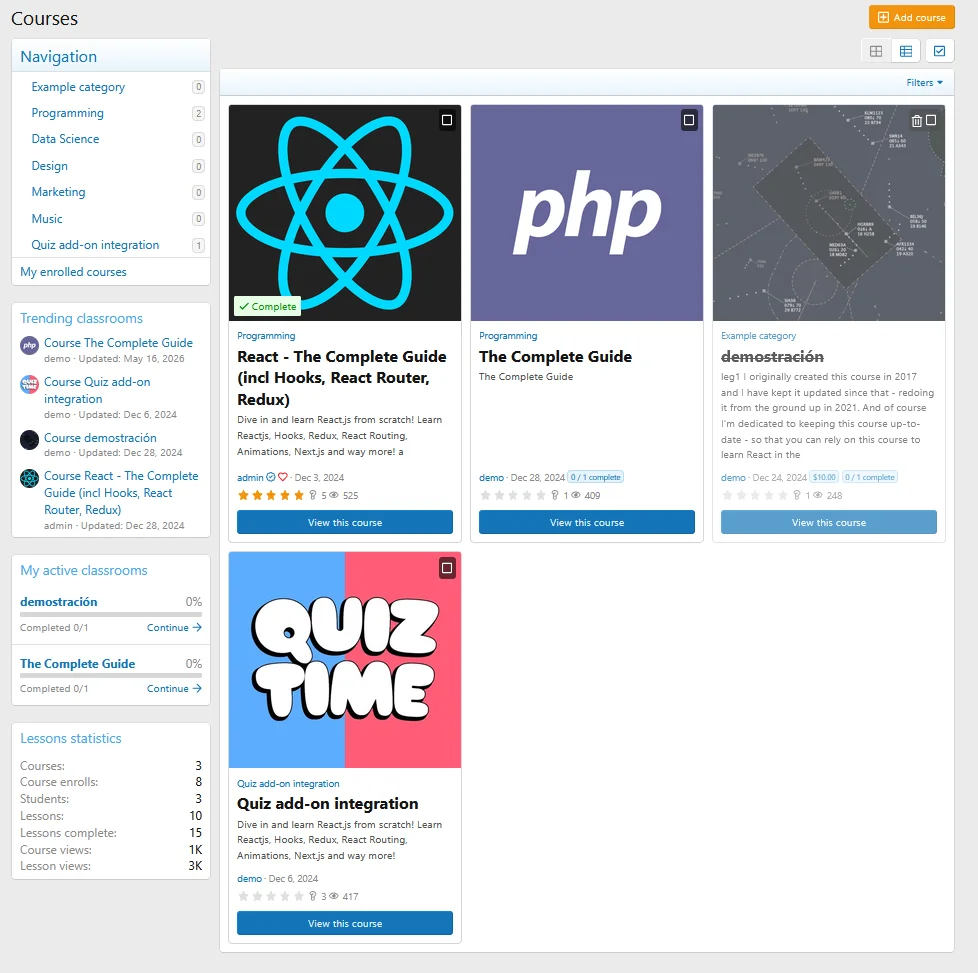978x973 pixels.
Task: Open Course demostración trending link
Action: pyautogui.click(x=100, y=438)
